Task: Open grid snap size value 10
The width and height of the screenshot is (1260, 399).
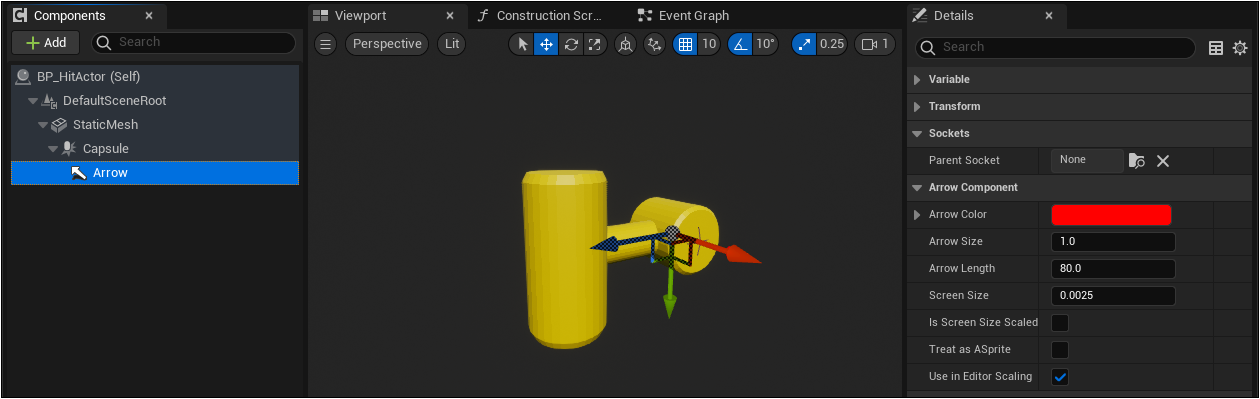Action: coord(708,44)
